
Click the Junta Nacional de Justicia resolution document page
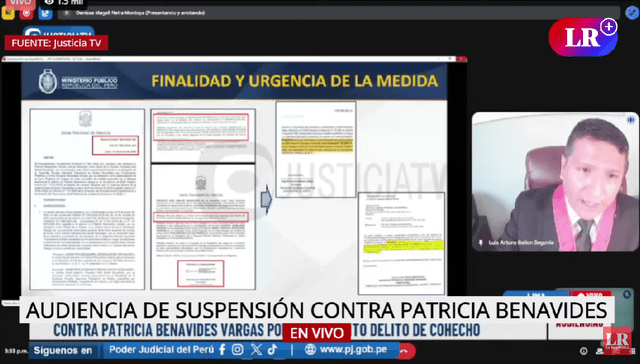coord(87,199)
